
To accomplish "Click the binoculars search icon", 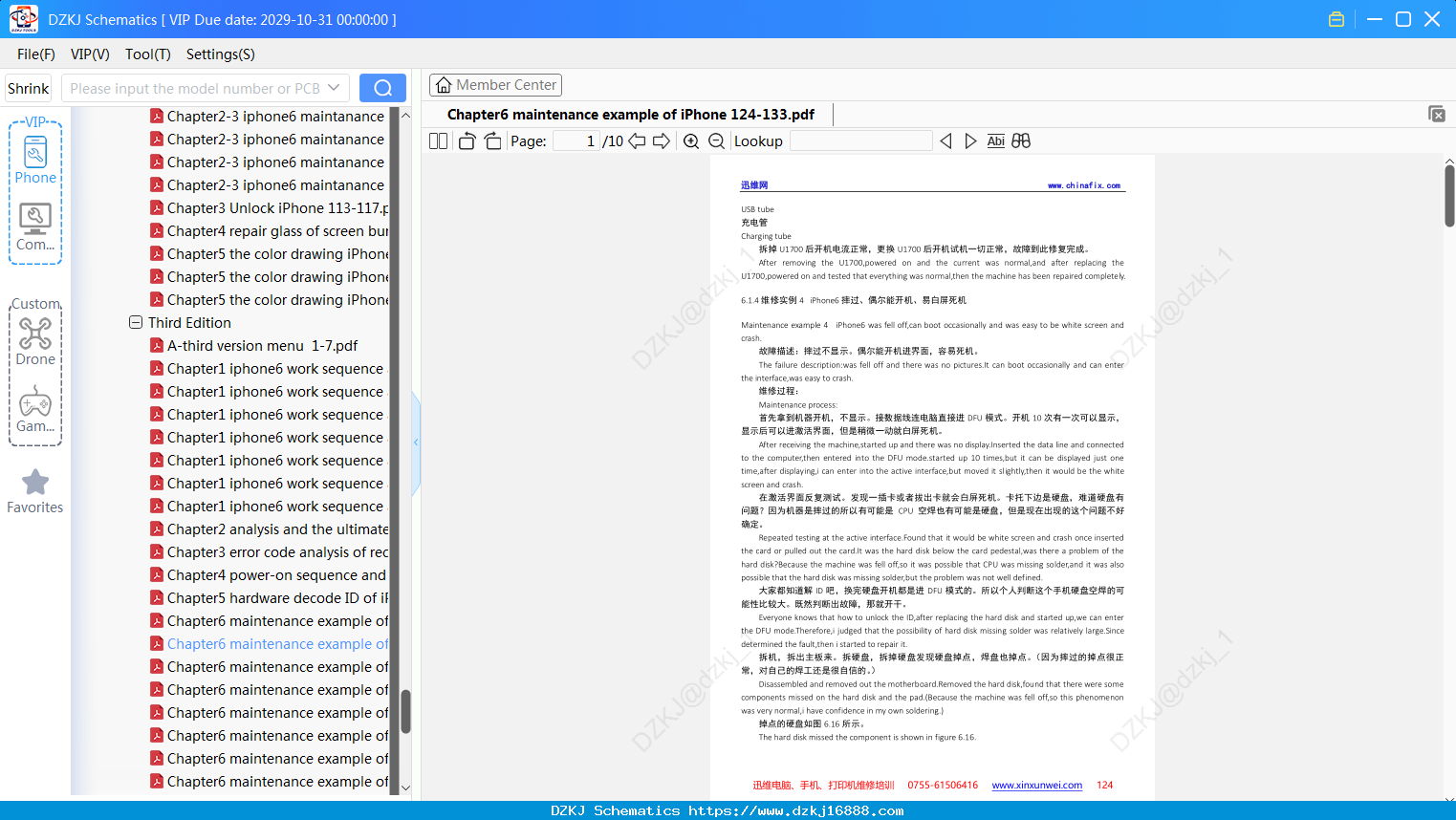I will point(1021,141).
